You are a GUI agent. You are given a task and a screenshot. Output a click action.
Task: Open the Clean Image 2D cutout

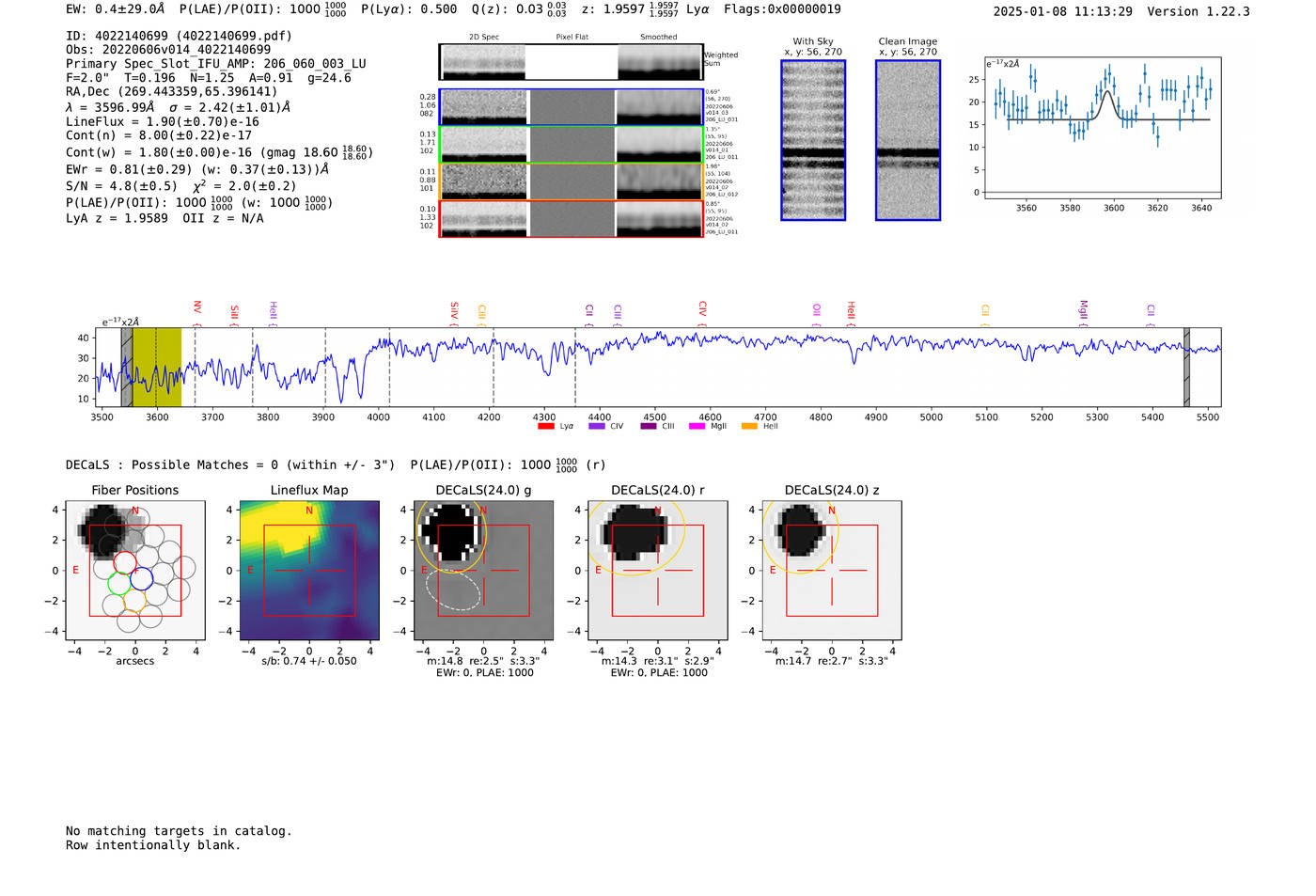point(907,140)
